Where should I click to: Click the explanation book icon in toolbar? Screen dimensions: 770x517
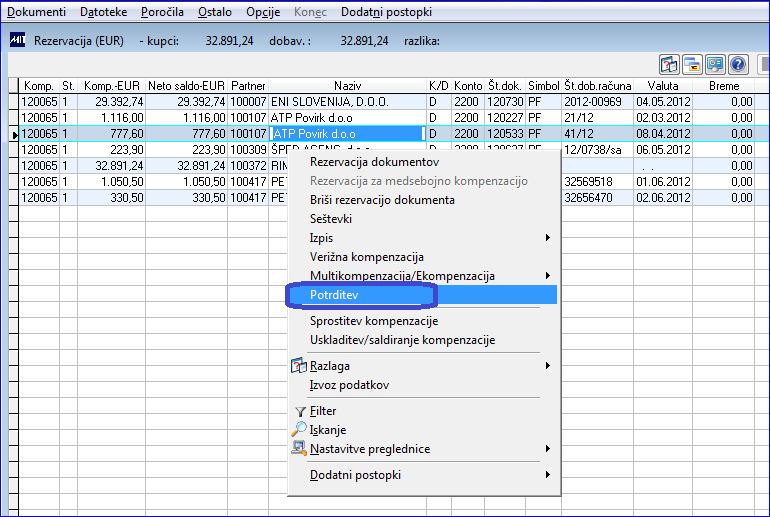(669, 64)
